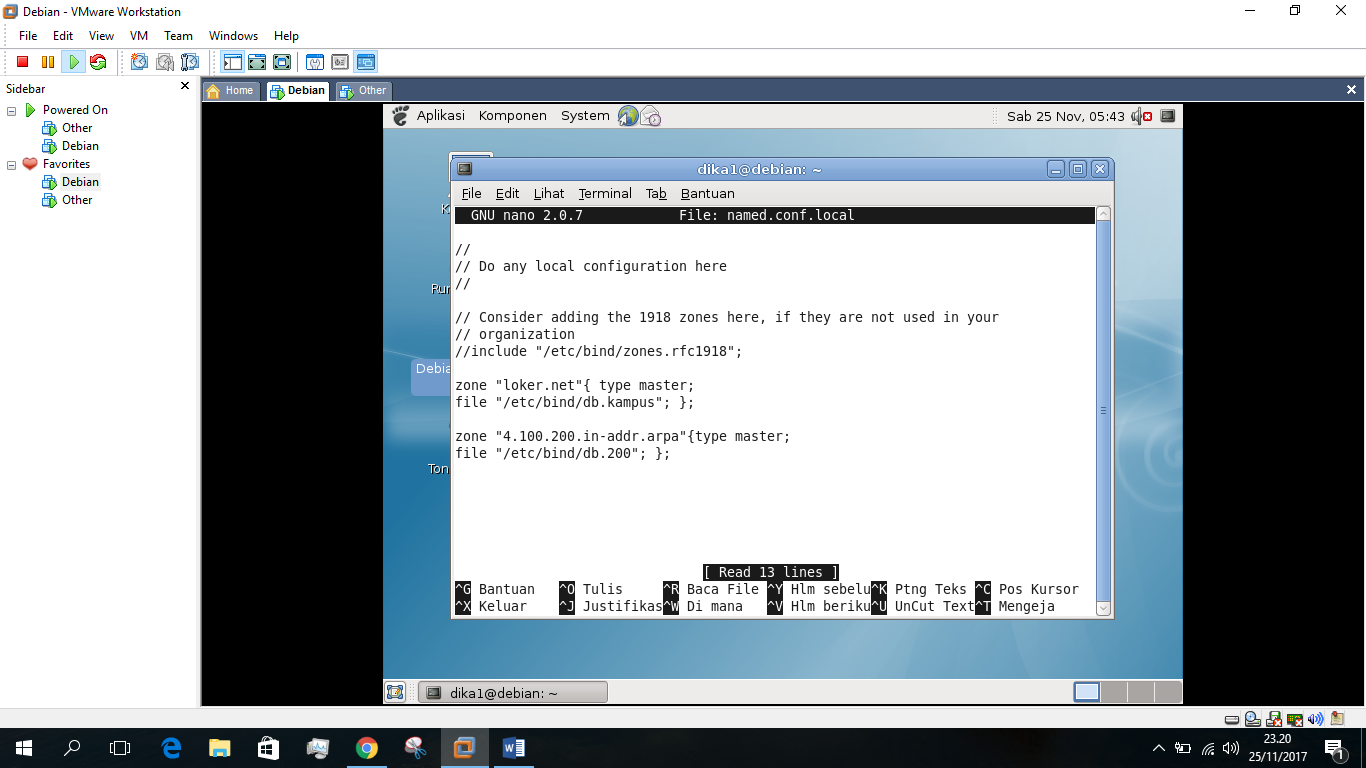Open virtual machine settings via wrench icon

[x=314, y=61]
